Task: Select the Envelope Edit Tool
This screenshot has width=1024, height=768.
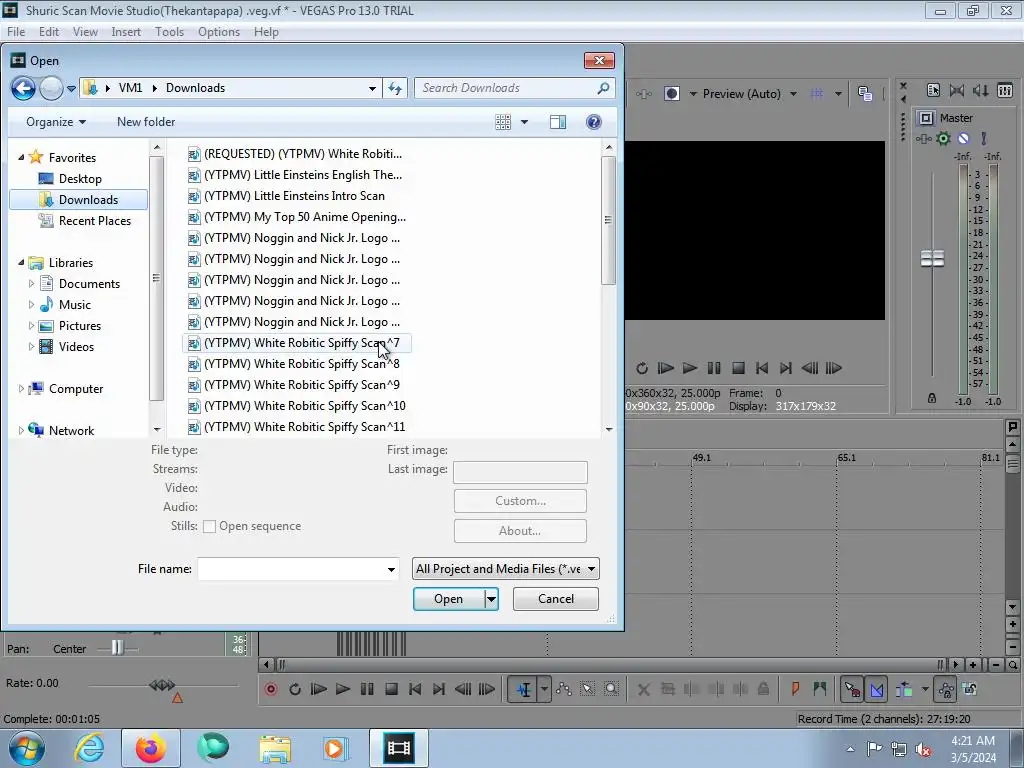Action: tap(564, 689)
